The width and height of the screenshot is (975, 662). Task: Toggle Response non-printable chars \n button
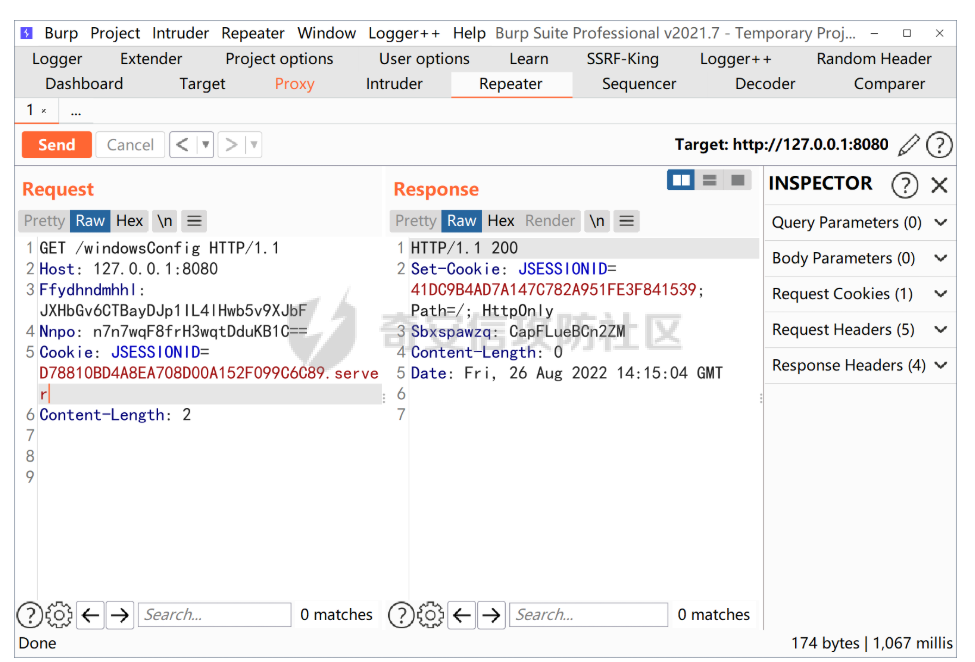[x=597, y=221]
